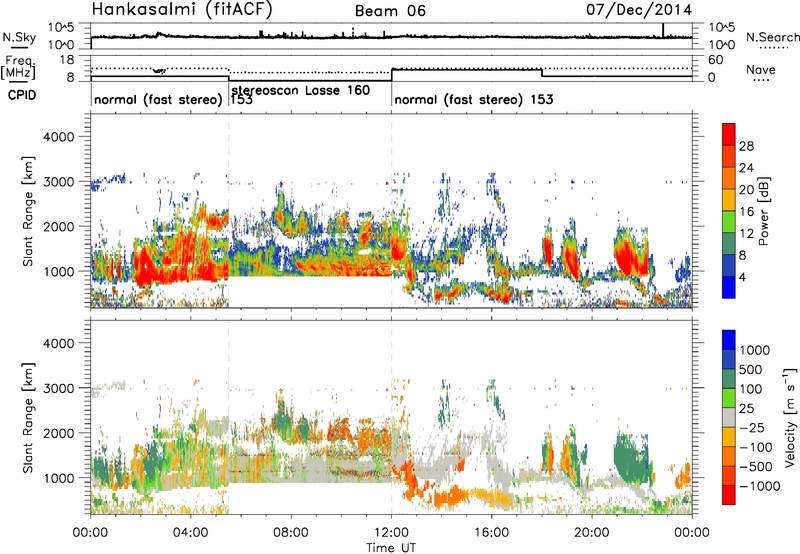
Task: Click the 08:00 time axis tick
Action: (x=290, y=533)
